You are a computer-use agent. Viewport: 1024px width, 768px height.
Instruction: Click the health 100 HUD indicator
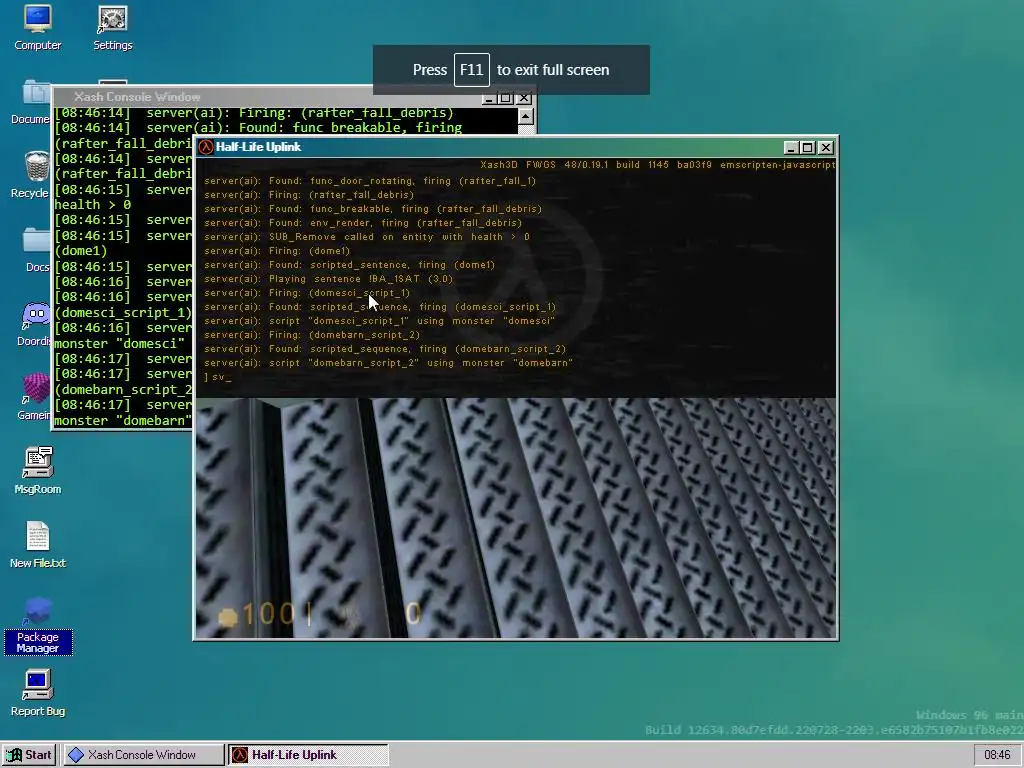click(257, 615)
